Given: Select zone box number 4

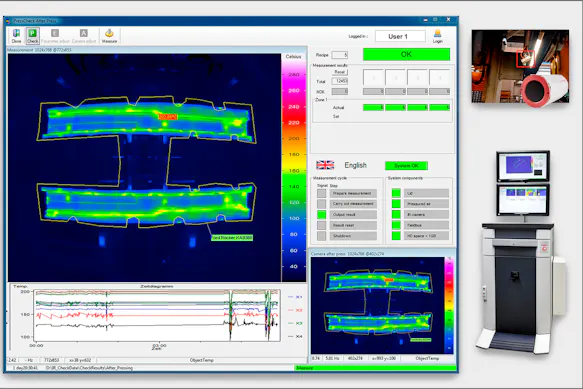Looking at the screenshot, I should pyautogui.click(x=439, y=78).
